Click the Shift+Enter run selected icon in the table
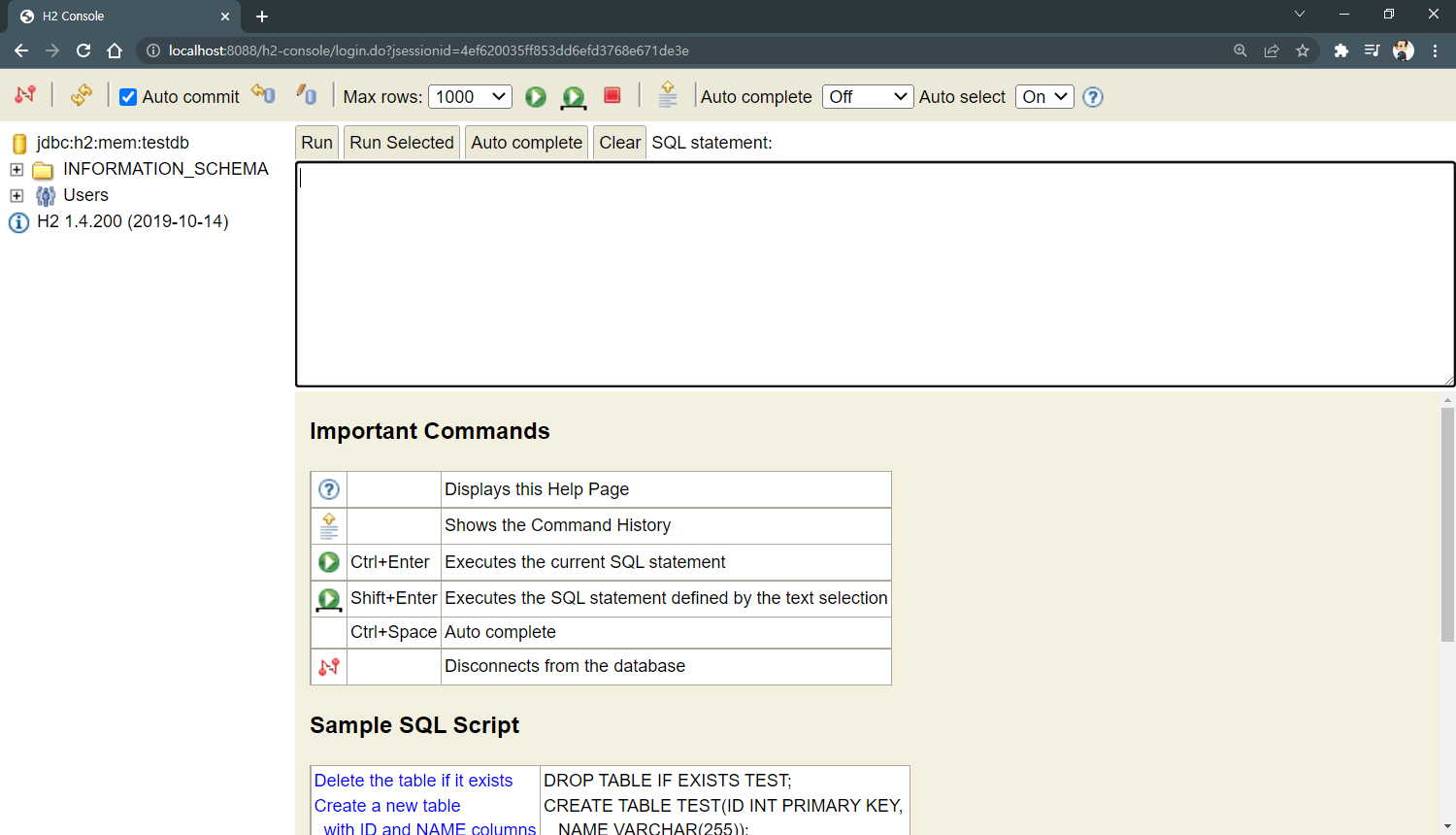This screenshot has width=1456, height=835. tap(329, 599)
